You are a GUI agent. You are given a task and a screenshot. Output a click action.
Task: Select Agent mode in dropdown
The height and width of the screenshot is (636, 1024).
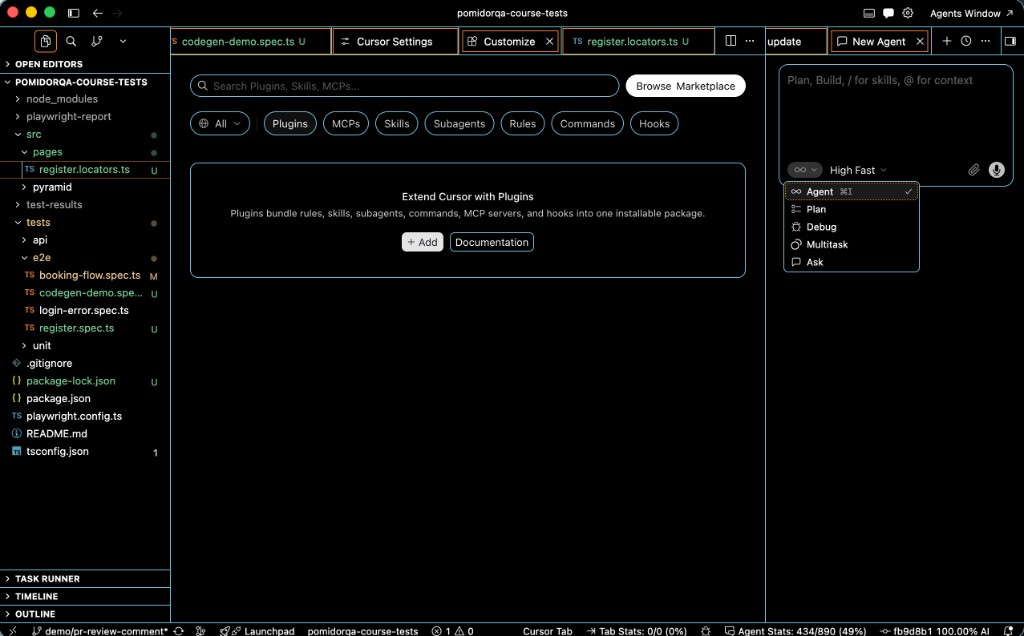[851, 191]
